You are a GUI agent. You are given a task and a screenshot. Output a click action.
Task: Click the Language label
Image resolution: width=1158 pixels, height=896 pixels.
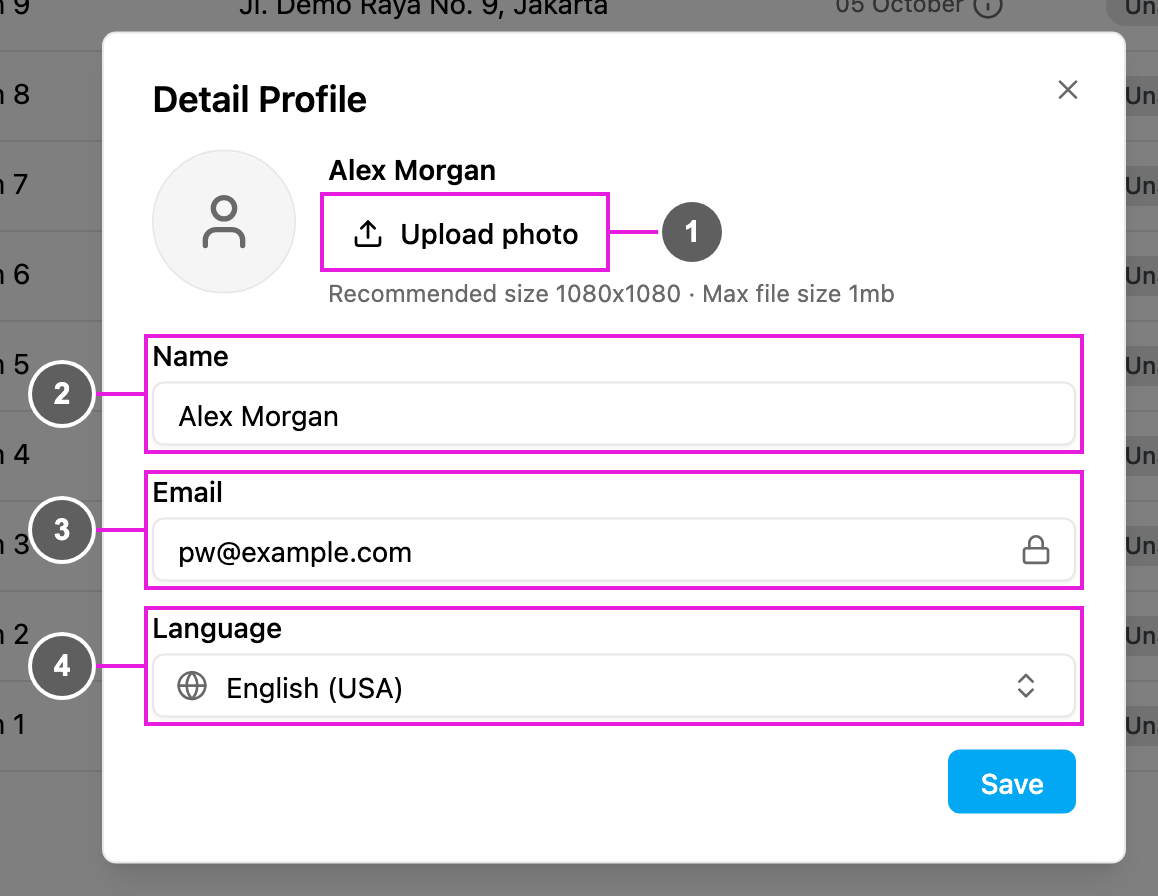click(217, 629)
